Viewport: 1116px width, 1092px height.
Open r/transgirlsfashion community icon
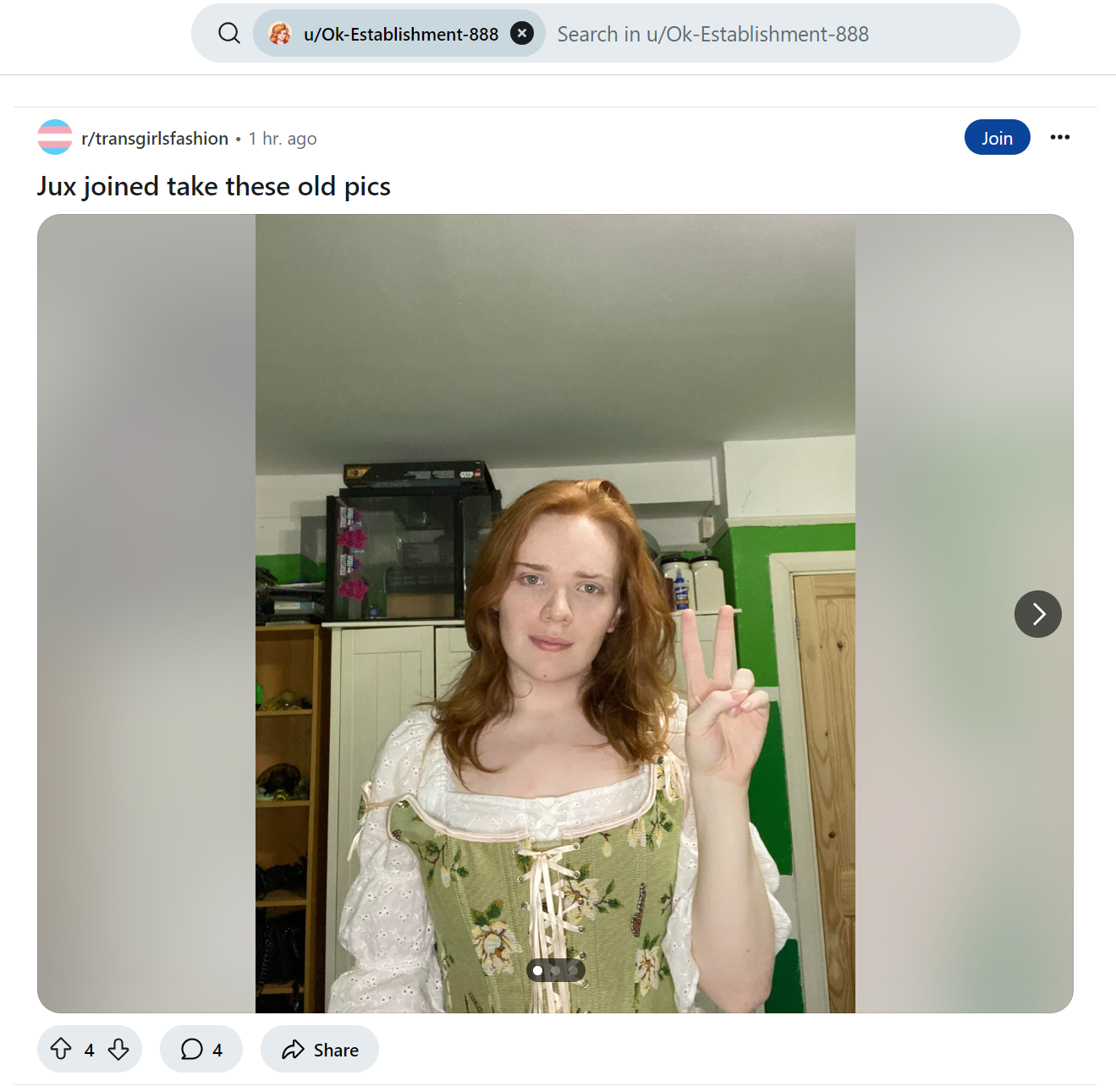pyautogui.click(x=55, y=138)
